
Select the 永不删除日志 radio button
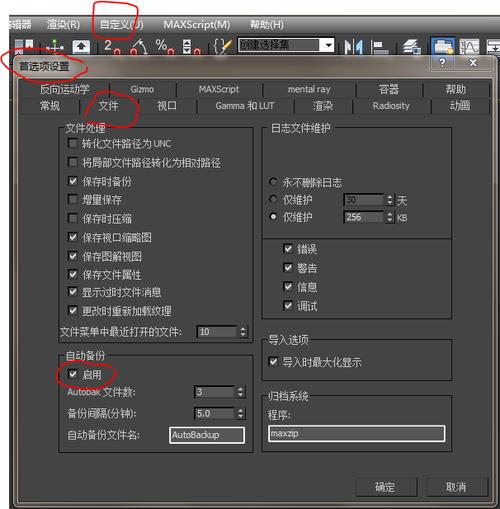tap(273, 182)
